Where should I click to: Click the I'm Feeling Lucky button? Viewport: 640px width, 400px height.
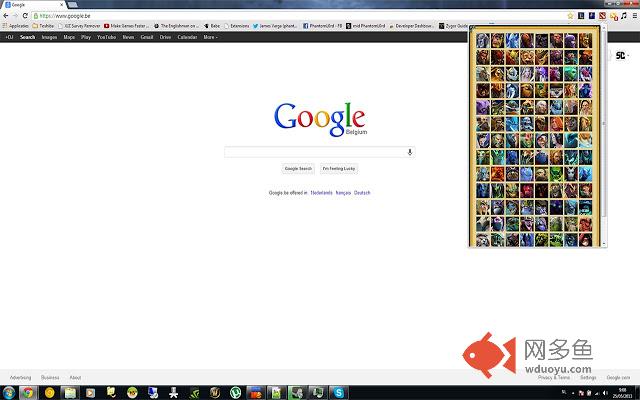339,169
